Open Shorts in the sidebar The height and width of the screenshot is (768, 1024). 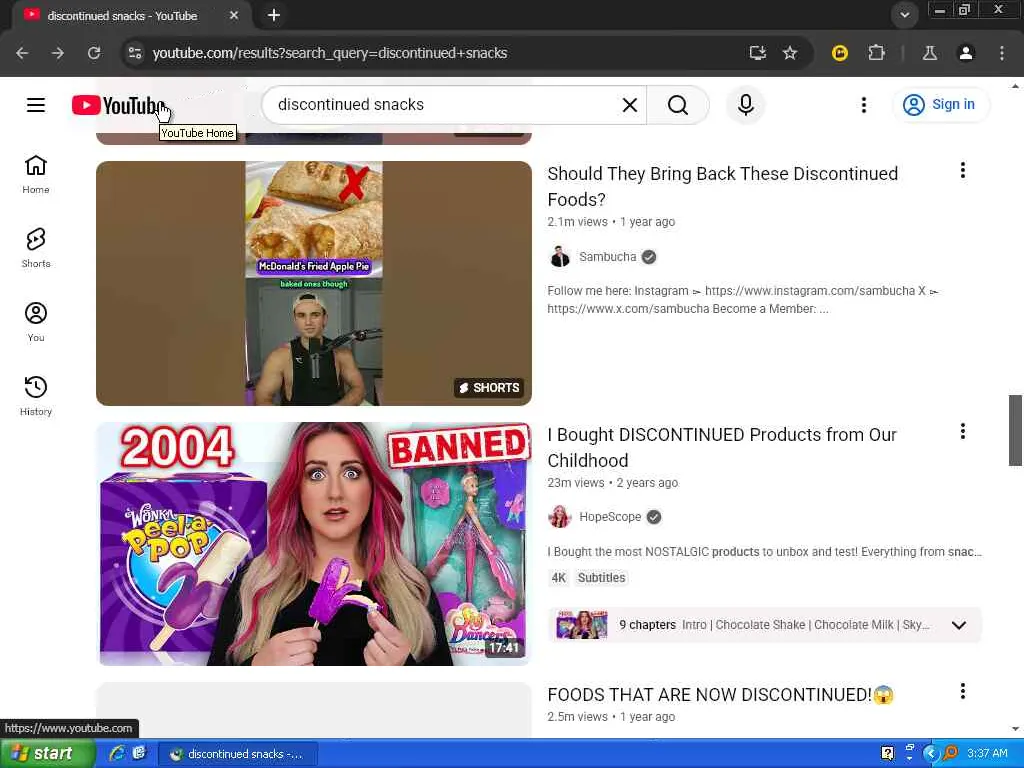pos(36,248)
